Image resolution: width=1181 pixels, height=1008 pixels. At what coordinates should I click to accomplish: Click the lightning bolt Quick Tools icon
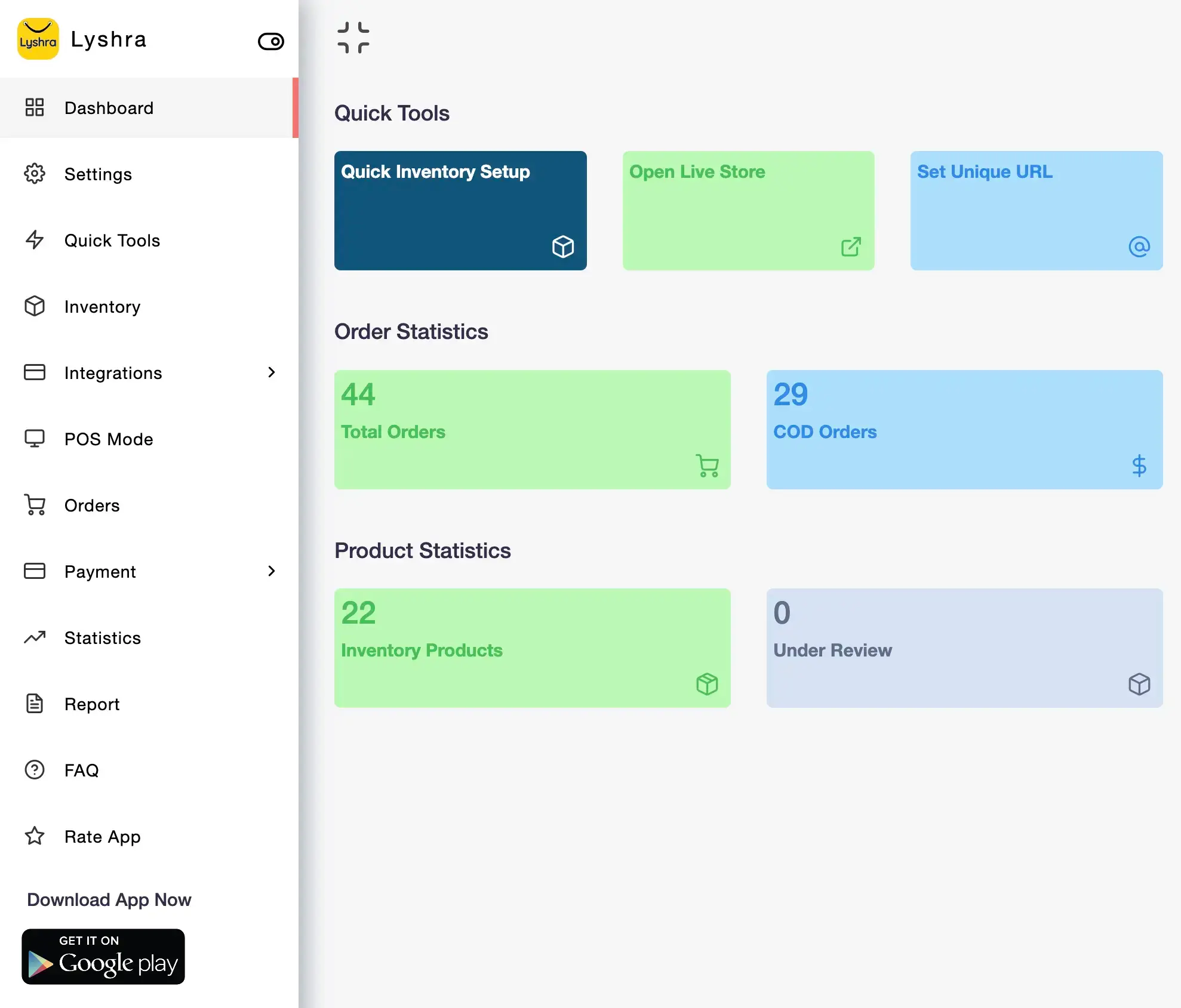(x=35, y=240)
